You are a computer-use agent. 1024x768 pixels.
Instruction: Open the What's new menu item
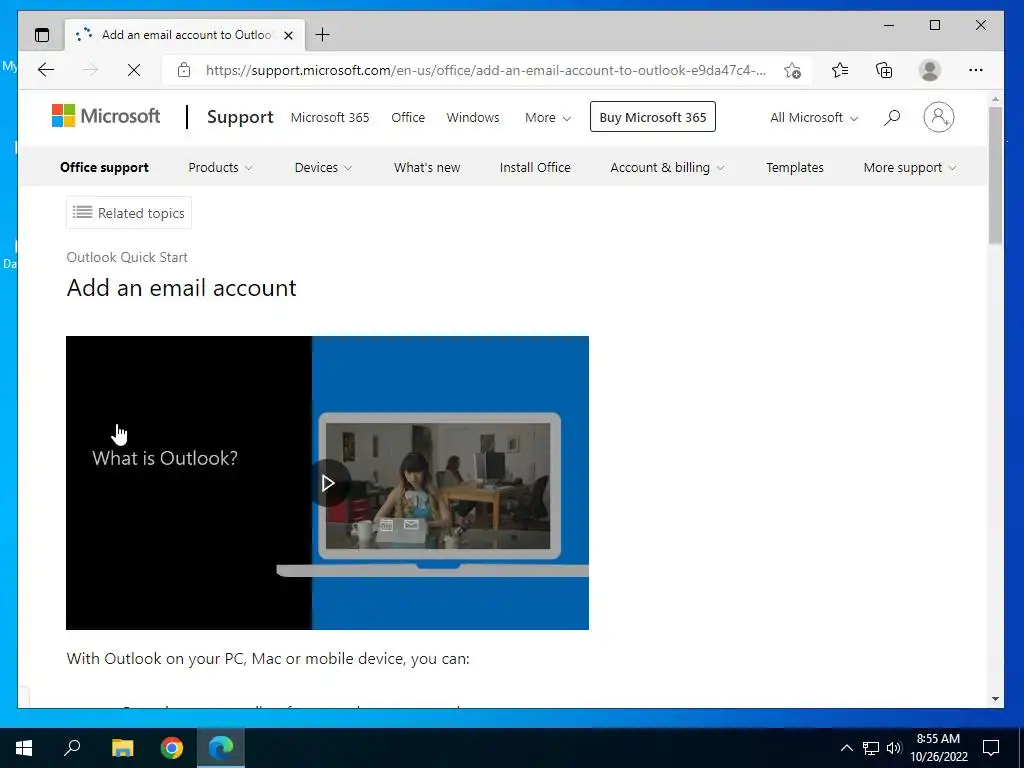click(427, 167)
